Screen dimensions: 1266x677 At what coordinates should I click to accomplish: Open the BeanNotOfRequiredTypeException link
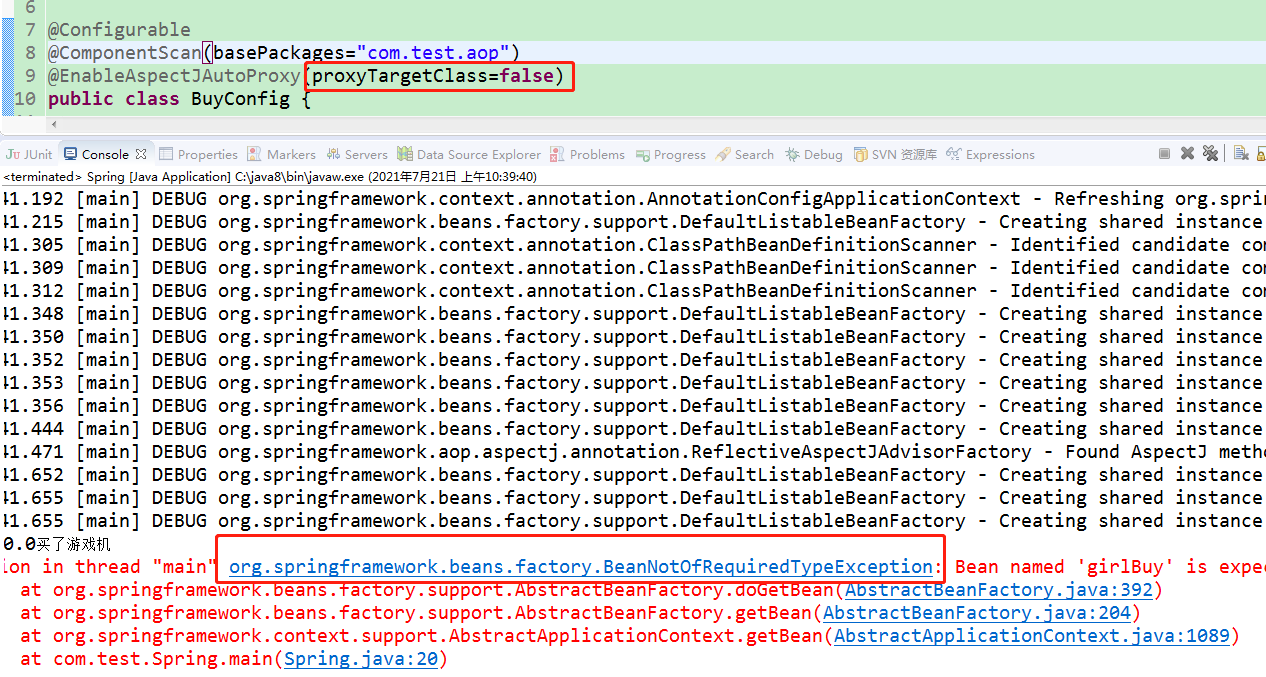click(x=581, y=567)
